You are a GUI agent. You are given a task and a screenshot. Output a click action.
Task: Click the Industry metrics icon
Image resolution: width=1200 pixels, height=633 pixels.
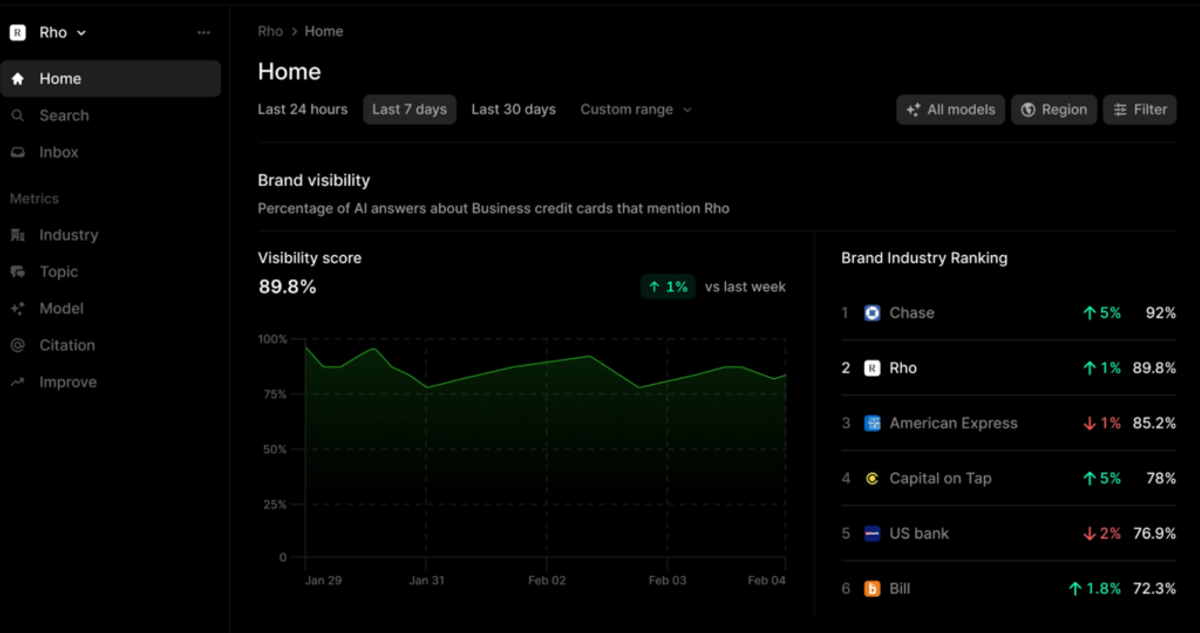pyautogui.click(x=20, y=235)
